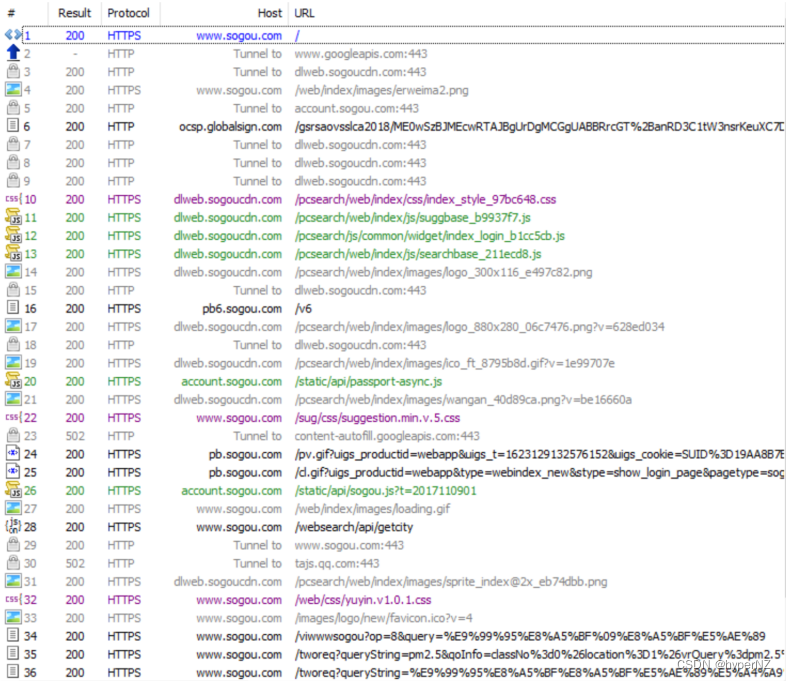Click JSON icon of getcity session 28
The width and height of the screenshot is (786, 681).
pyautogui.click(x=13, y=526)
